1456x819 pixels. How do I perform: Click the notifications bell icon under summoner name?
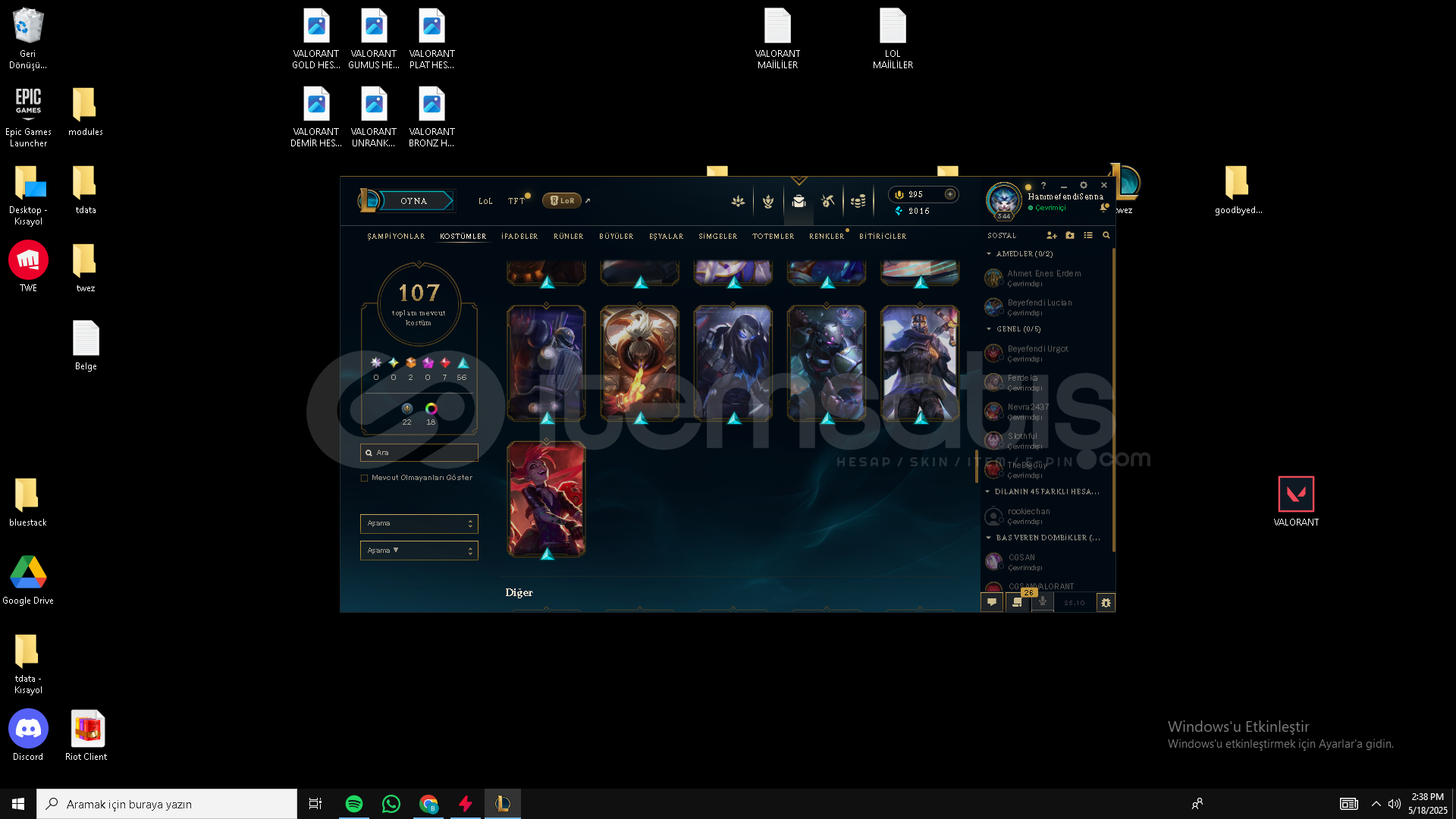[x=1104, y=207]
